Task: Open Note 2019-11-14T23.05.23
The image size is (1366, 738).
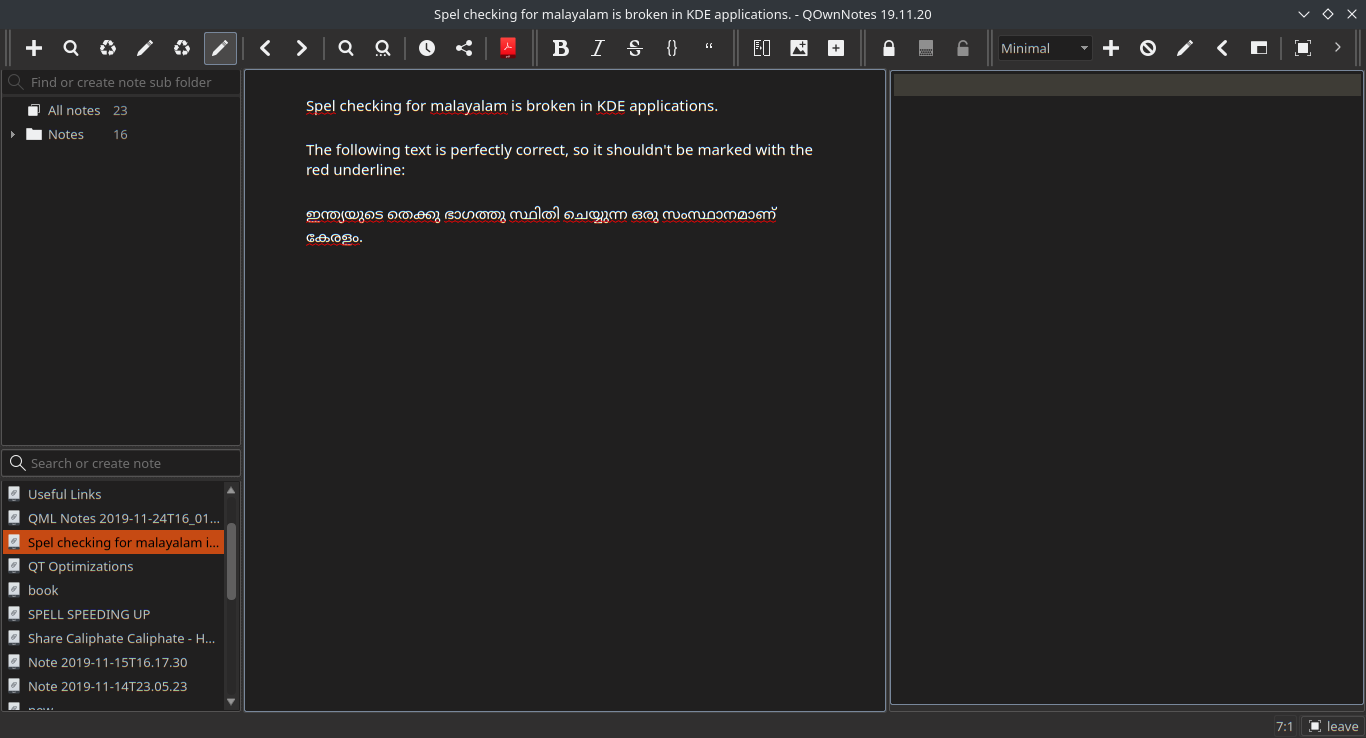Action: [114, 686]
